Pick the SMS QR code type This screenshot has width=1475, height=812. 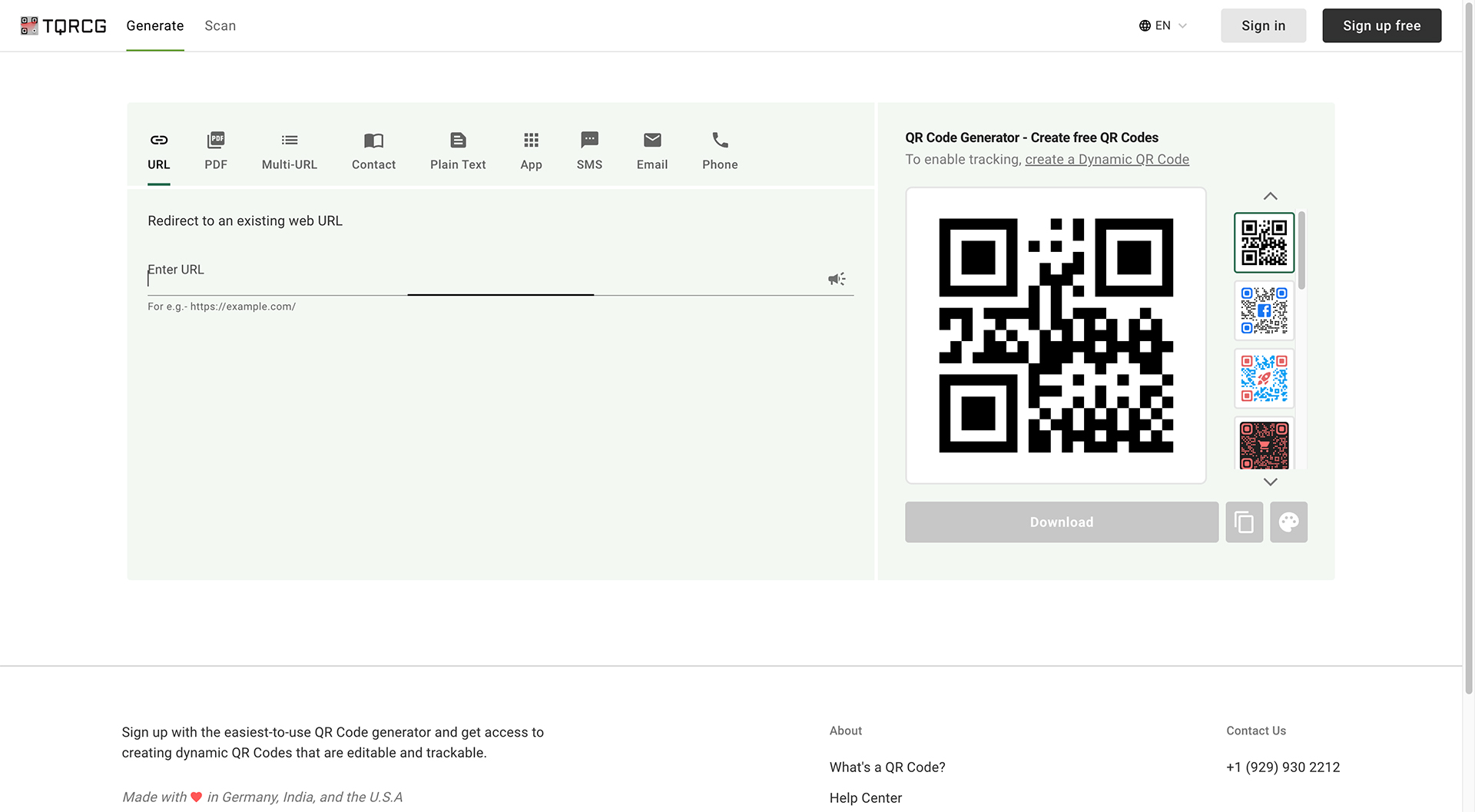click(589, 151)
